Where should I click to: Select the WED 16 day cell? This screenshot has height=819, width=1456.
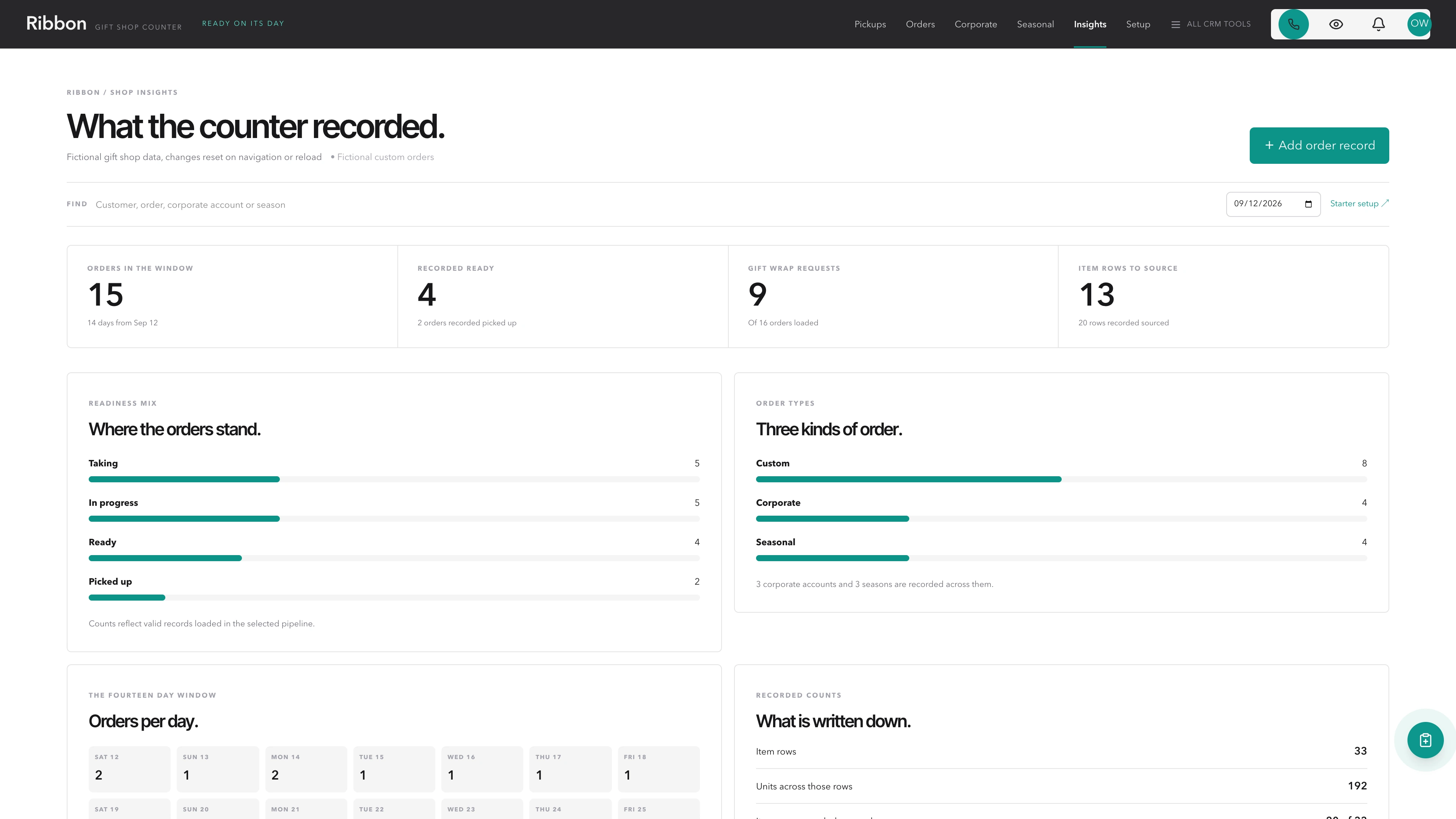pyautogui.click(x=482, y=769)
